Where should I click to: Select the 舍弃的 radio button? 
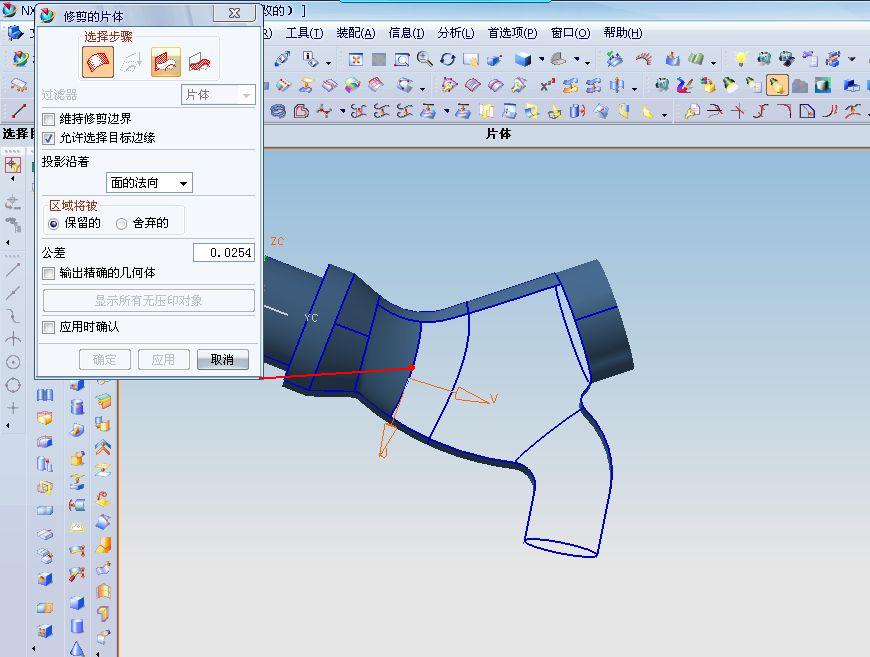[122, 224]
